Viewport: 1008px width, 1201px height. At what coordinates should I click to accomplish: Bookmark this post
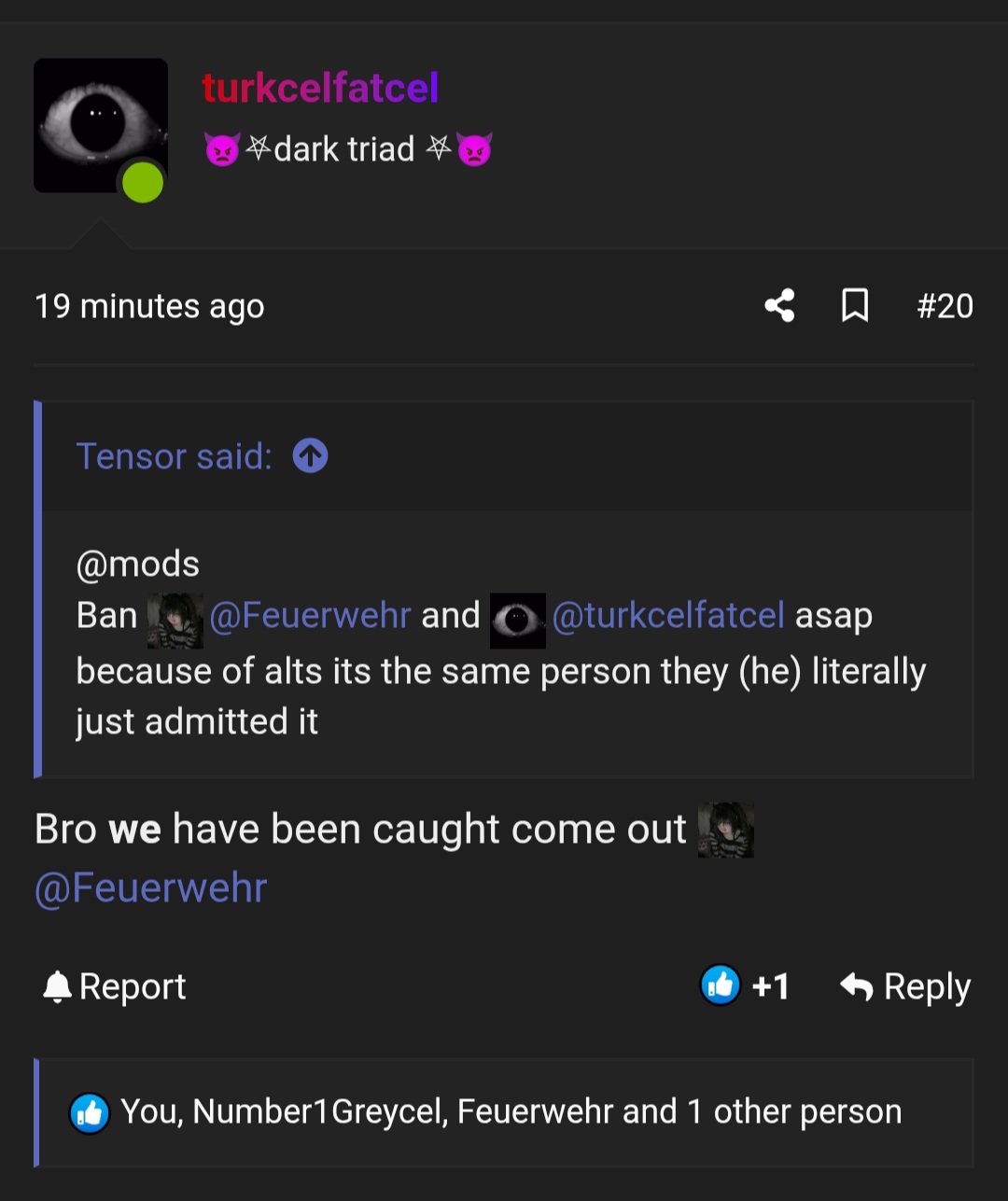(855, 305)
